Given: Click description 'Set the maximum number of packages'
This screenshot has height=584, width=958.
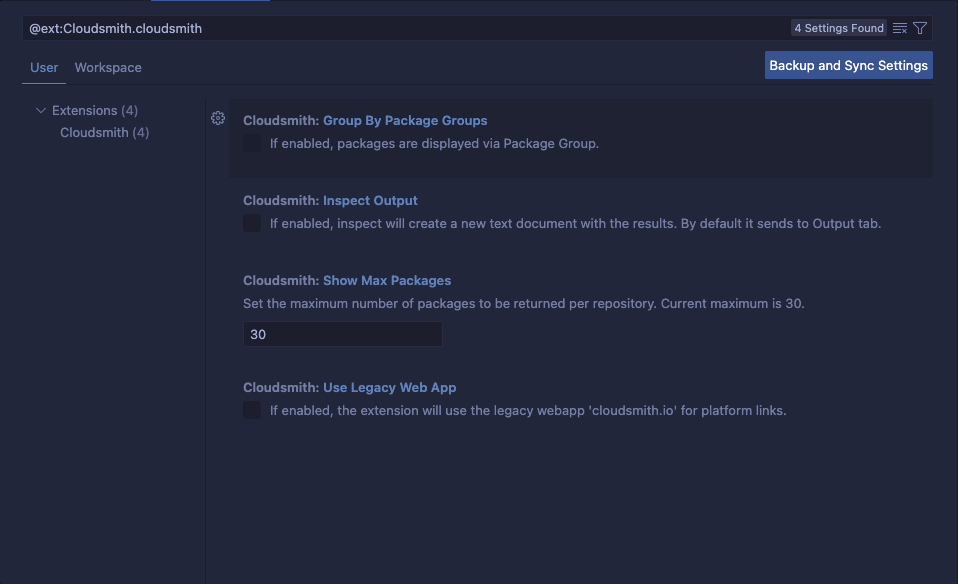Looking at the screenshot, I should click(x=524, y=304).
